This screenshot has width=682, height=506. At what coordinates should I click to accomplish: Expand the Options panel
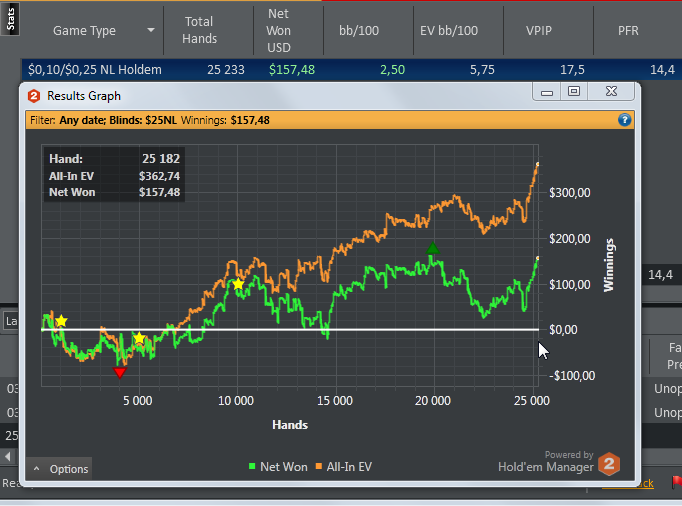click(x=59, y=469)
